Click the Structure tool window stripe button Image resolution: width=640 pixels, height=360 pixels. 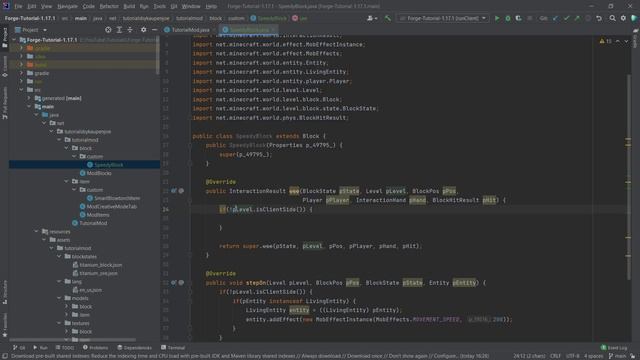point(5,292)
